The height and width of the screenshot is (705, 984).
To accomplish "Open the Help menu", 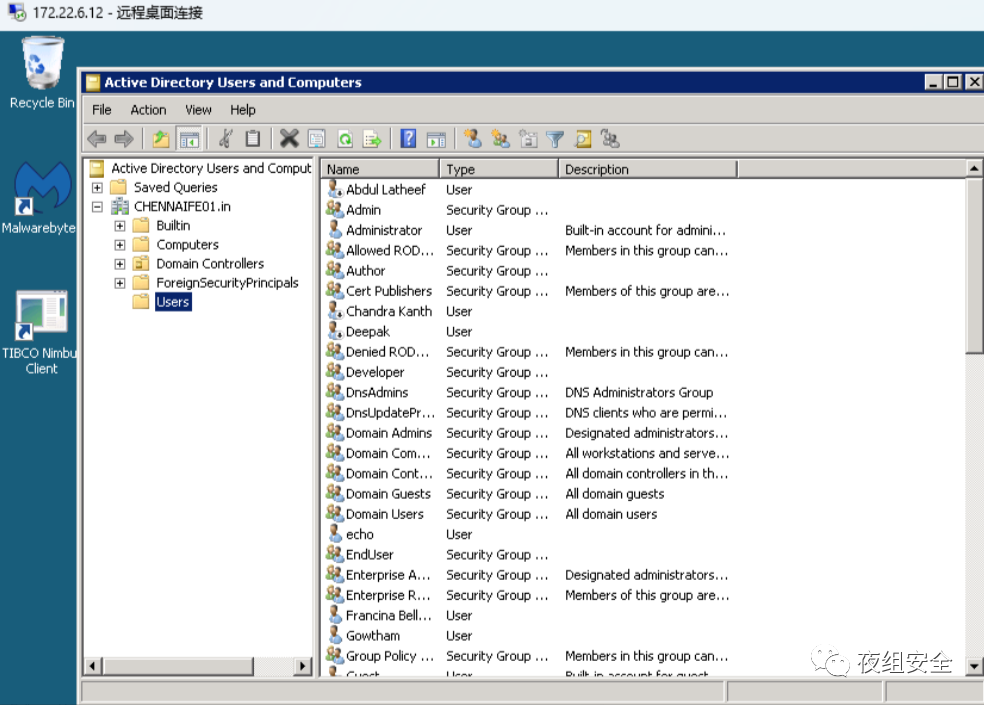I will [243, 110].
